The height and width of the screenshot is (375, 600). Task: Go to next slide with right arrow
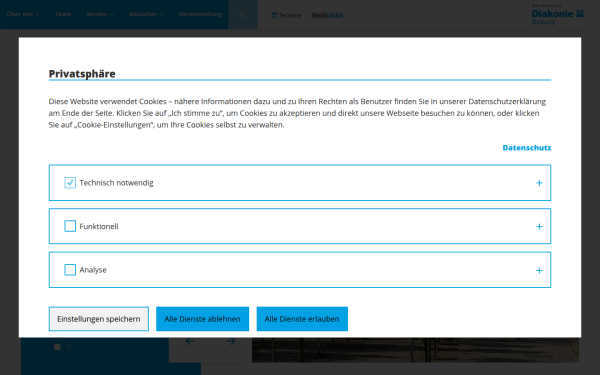231,341
